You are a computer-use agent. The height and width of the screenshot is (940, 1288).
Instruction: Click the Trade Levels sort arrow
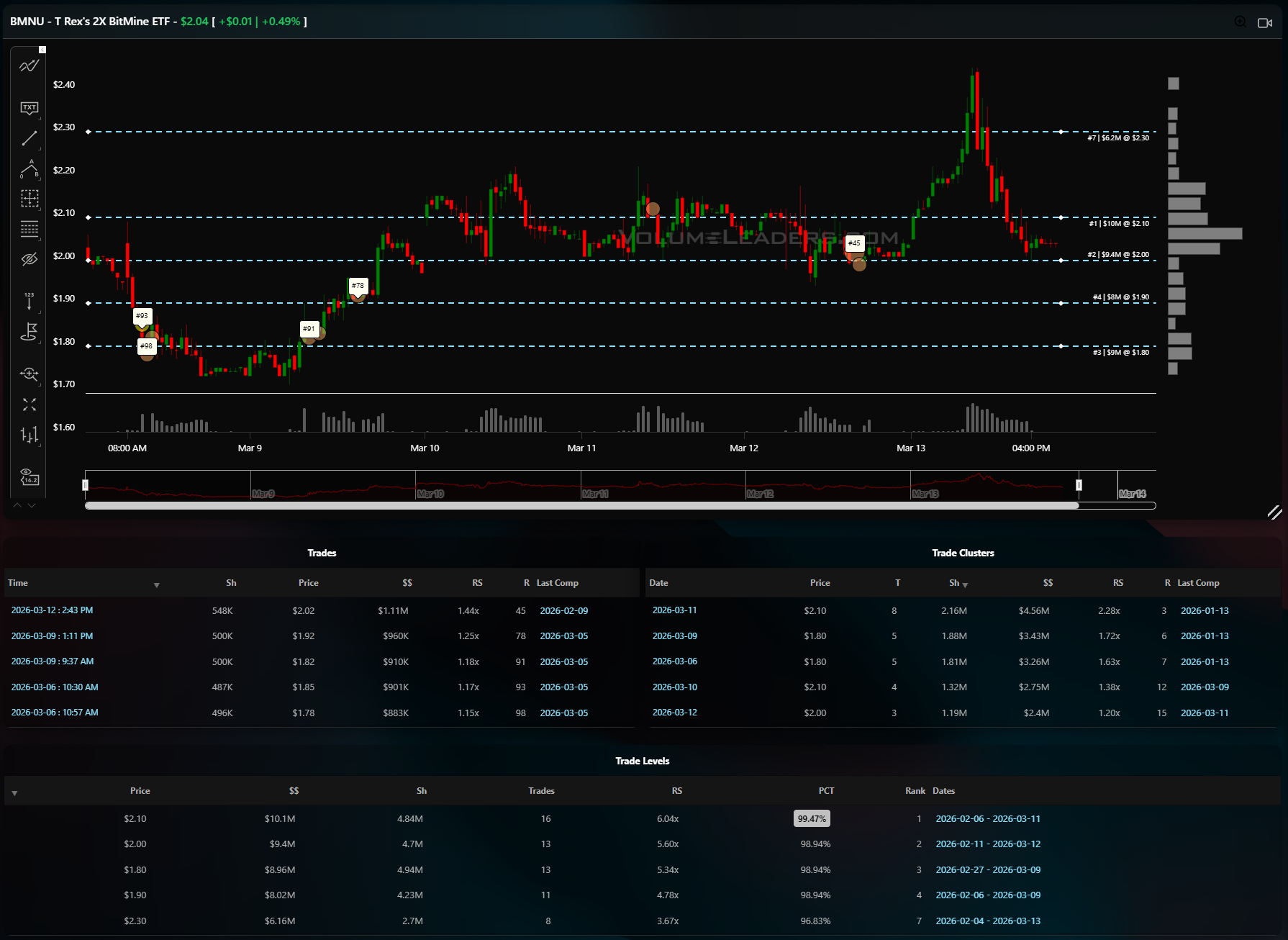point(14,793)
